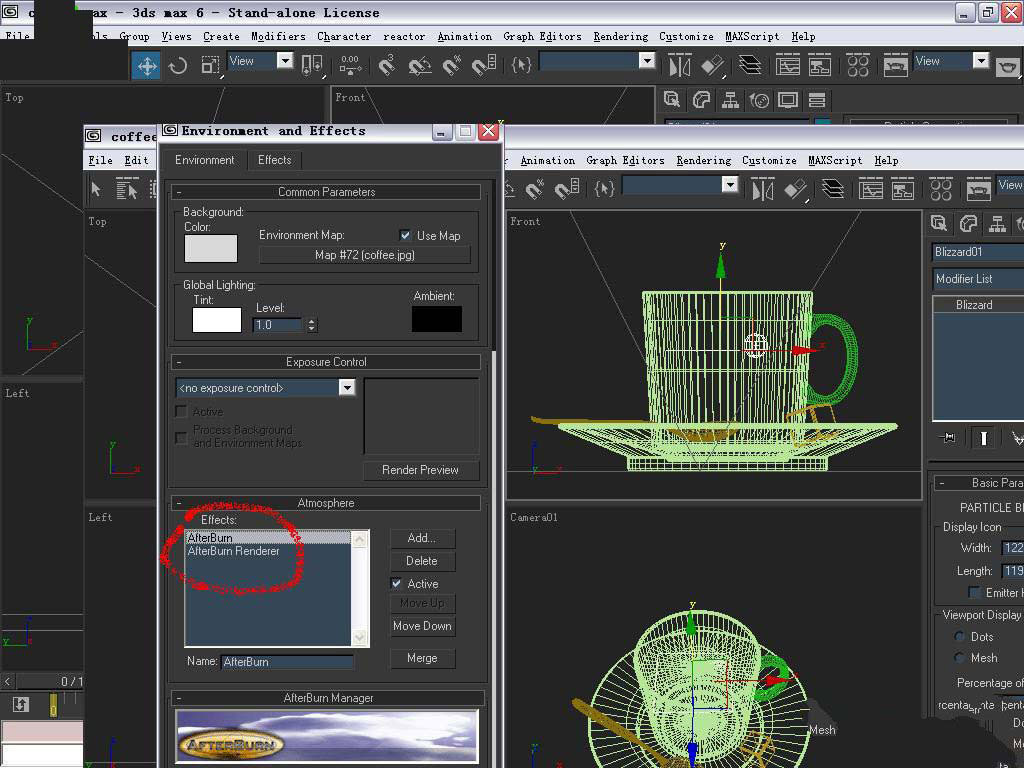Click the white Tint color swatch
The height and width of the screenshot is (768, 1024).
[x=217, y=320]
